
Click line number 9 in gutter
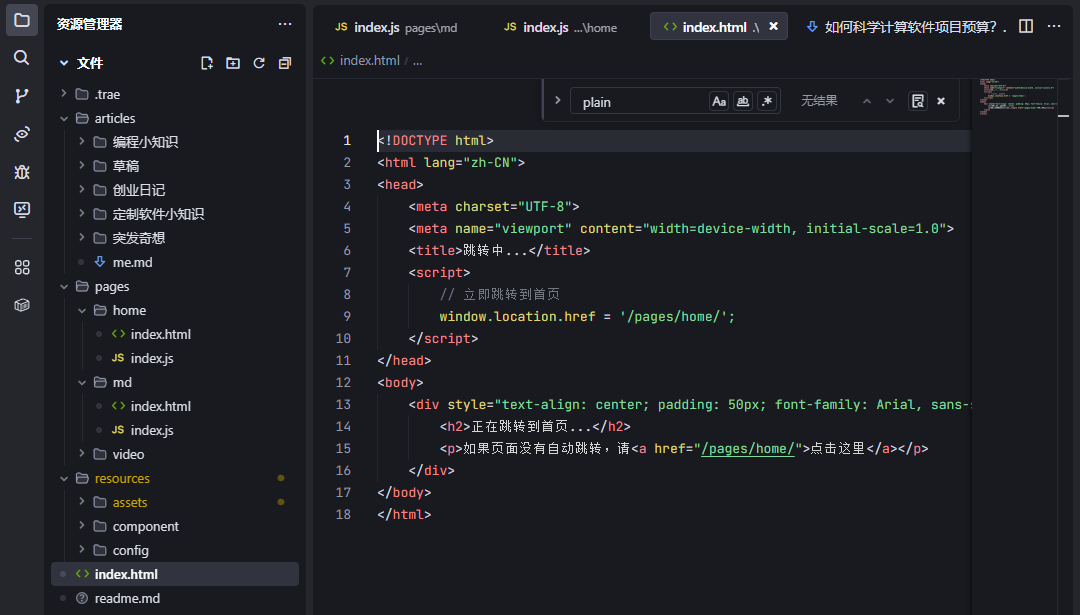coord(346,317)
